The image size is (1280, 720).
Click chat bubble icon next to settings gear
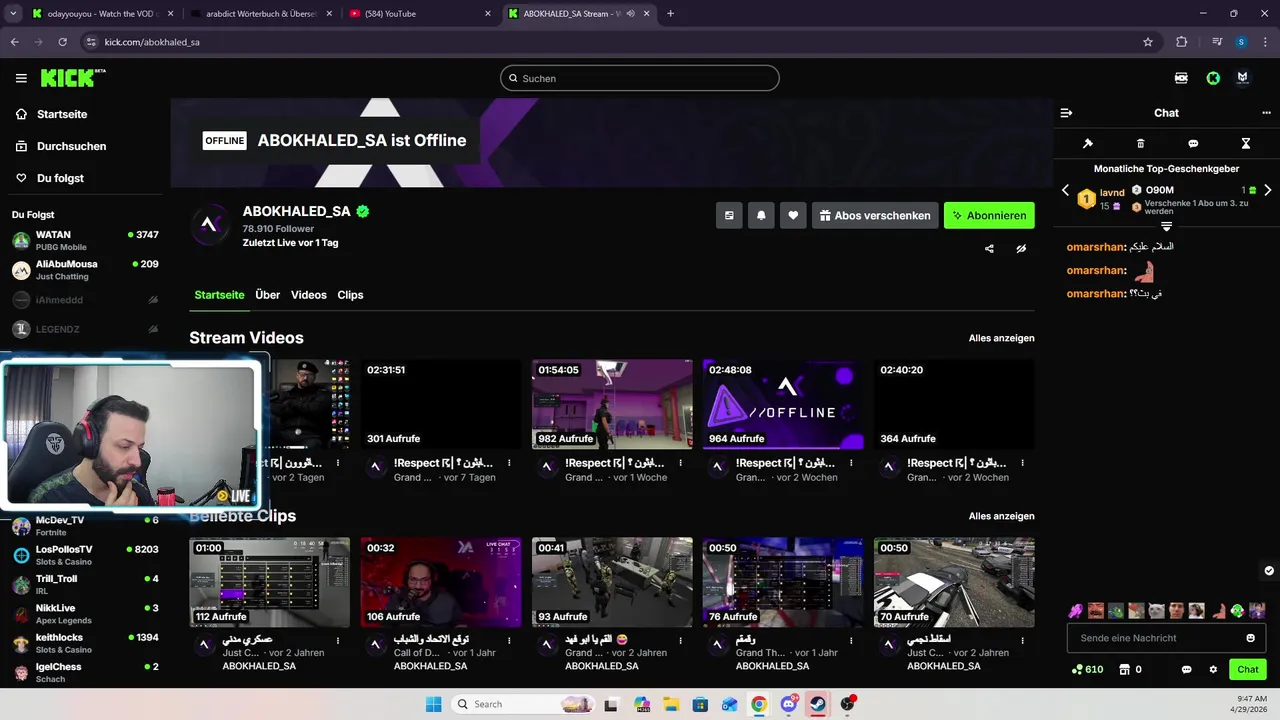pyautogui.click(x=1187, y=670)
